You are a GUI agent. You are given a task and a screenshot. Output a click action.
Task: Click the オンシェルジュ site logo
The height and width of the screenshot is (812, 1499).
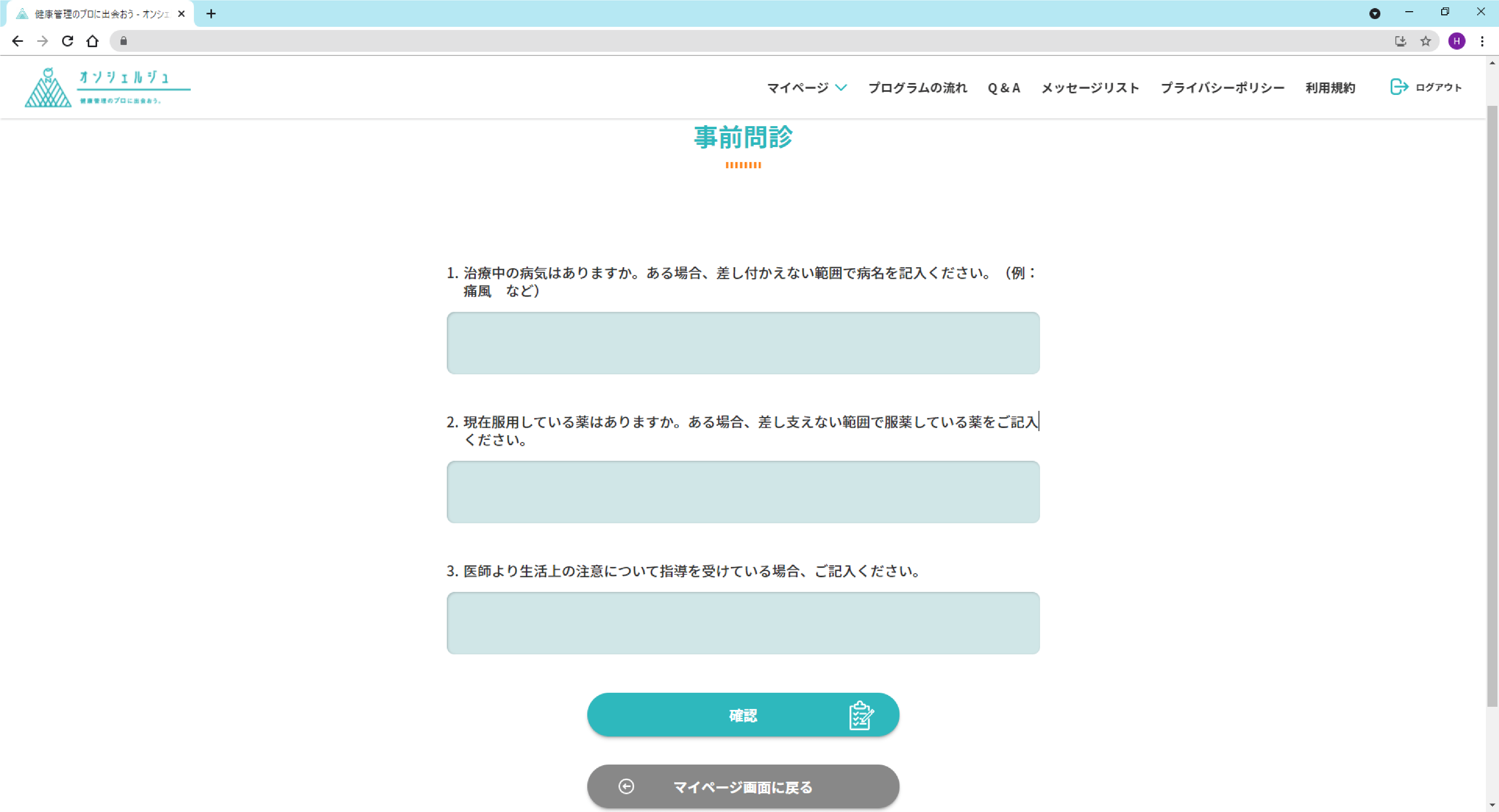point(107,87)
